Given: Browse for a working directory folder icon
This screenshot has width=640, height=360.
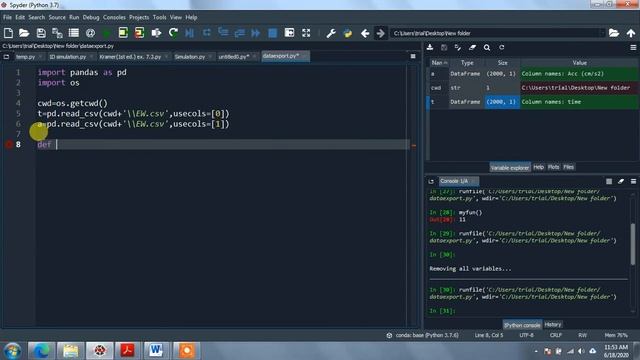Looking at the screenshot, I should tap(614, 33).
